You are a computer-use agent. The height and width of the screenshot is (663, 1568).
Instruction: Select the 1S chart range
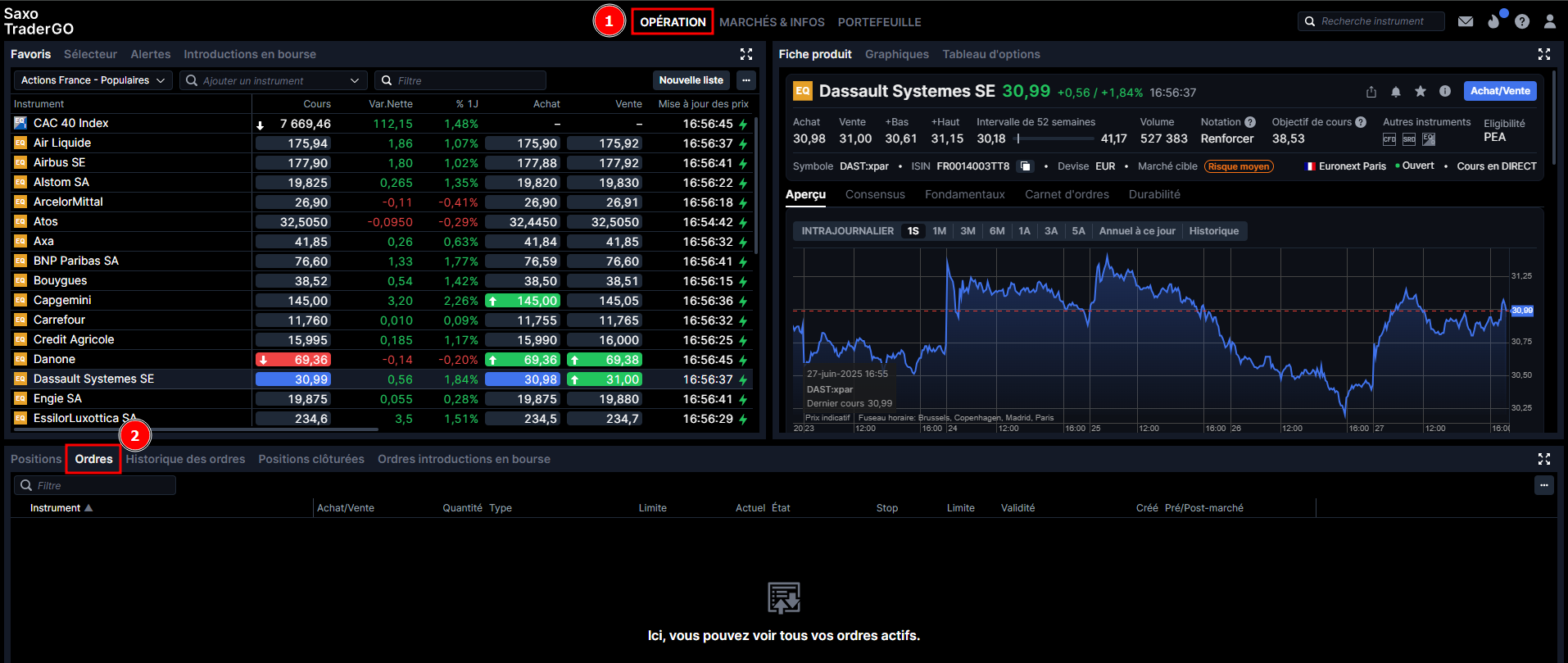tap(913, 231)
